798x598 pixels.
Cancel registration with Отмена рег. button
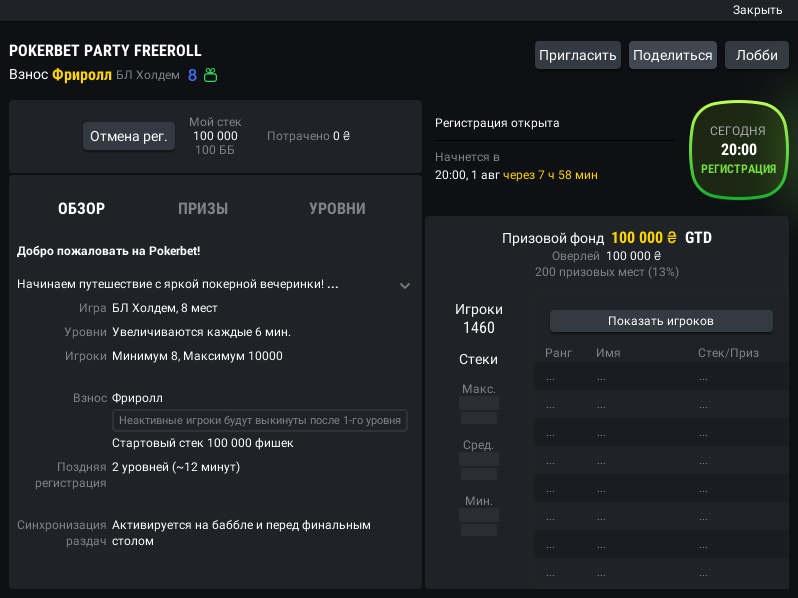[x=129, y=136]
